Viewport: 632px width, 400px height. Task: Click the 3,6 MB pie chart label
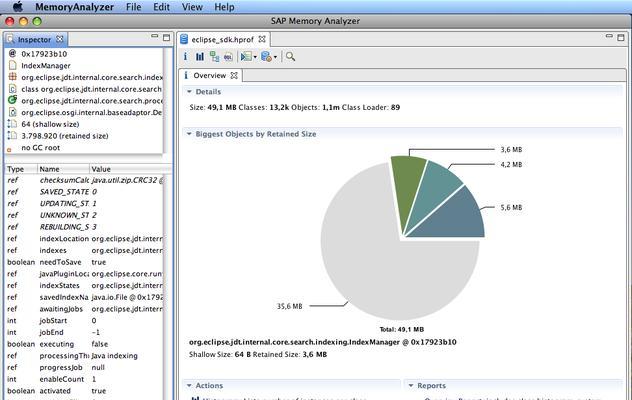[x=511, y=150]
